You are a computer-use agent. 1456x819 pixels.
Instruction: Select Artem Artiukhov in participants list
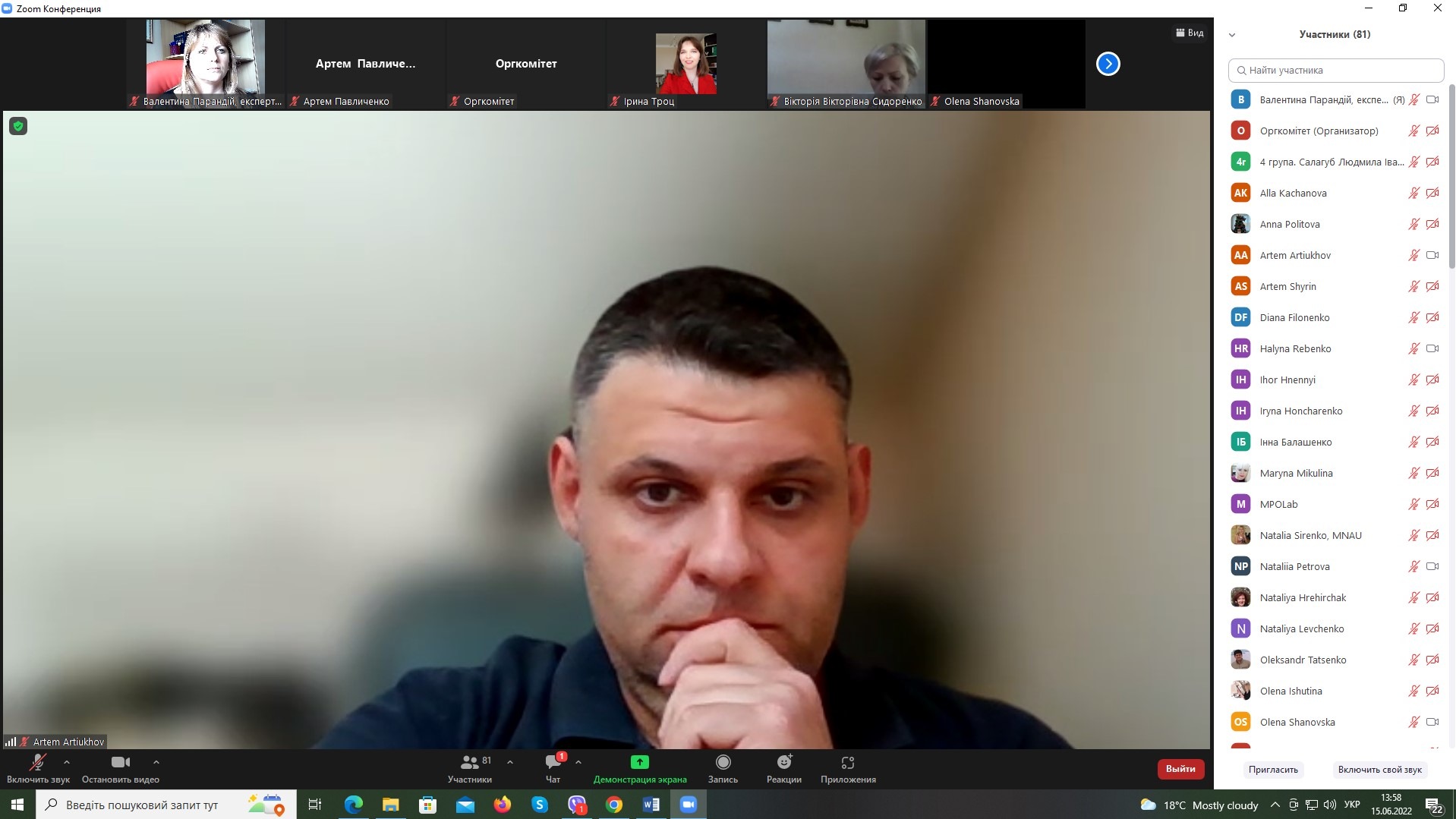coord(1295,256)
